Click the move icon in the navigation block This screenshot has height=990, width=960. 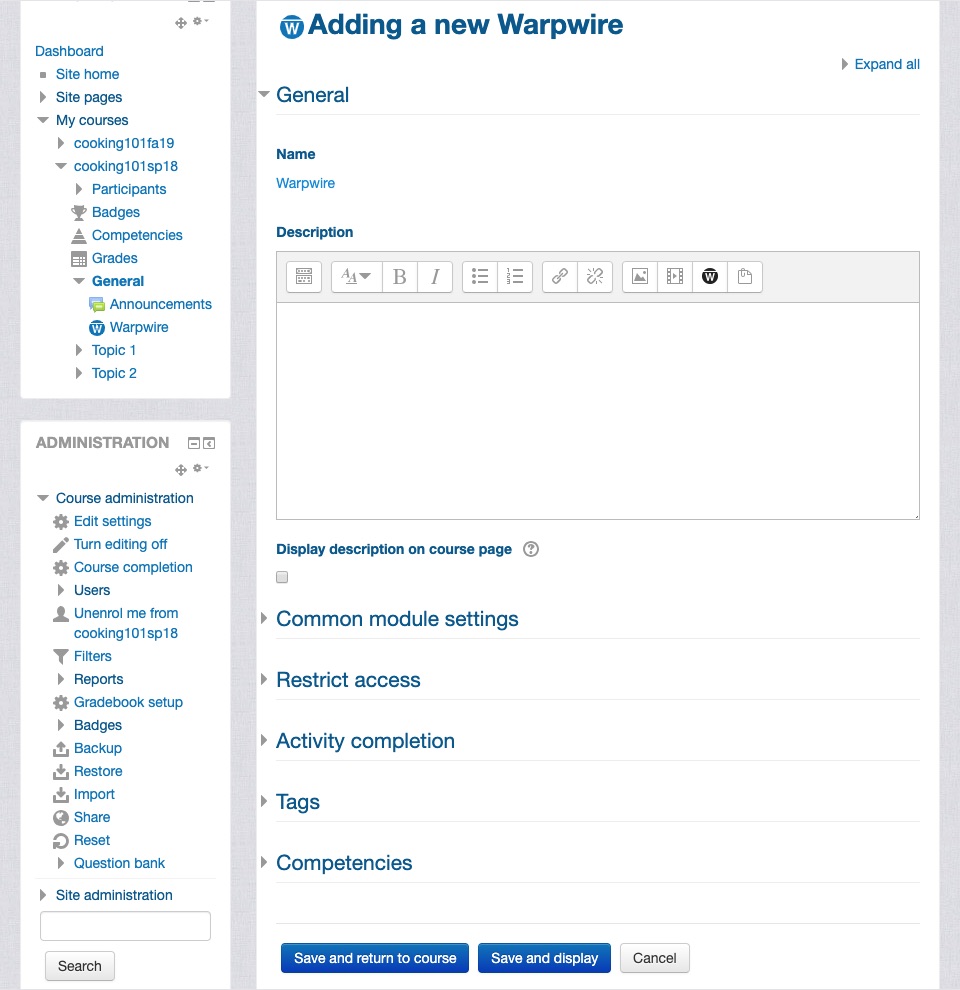[x=181, y=23]
